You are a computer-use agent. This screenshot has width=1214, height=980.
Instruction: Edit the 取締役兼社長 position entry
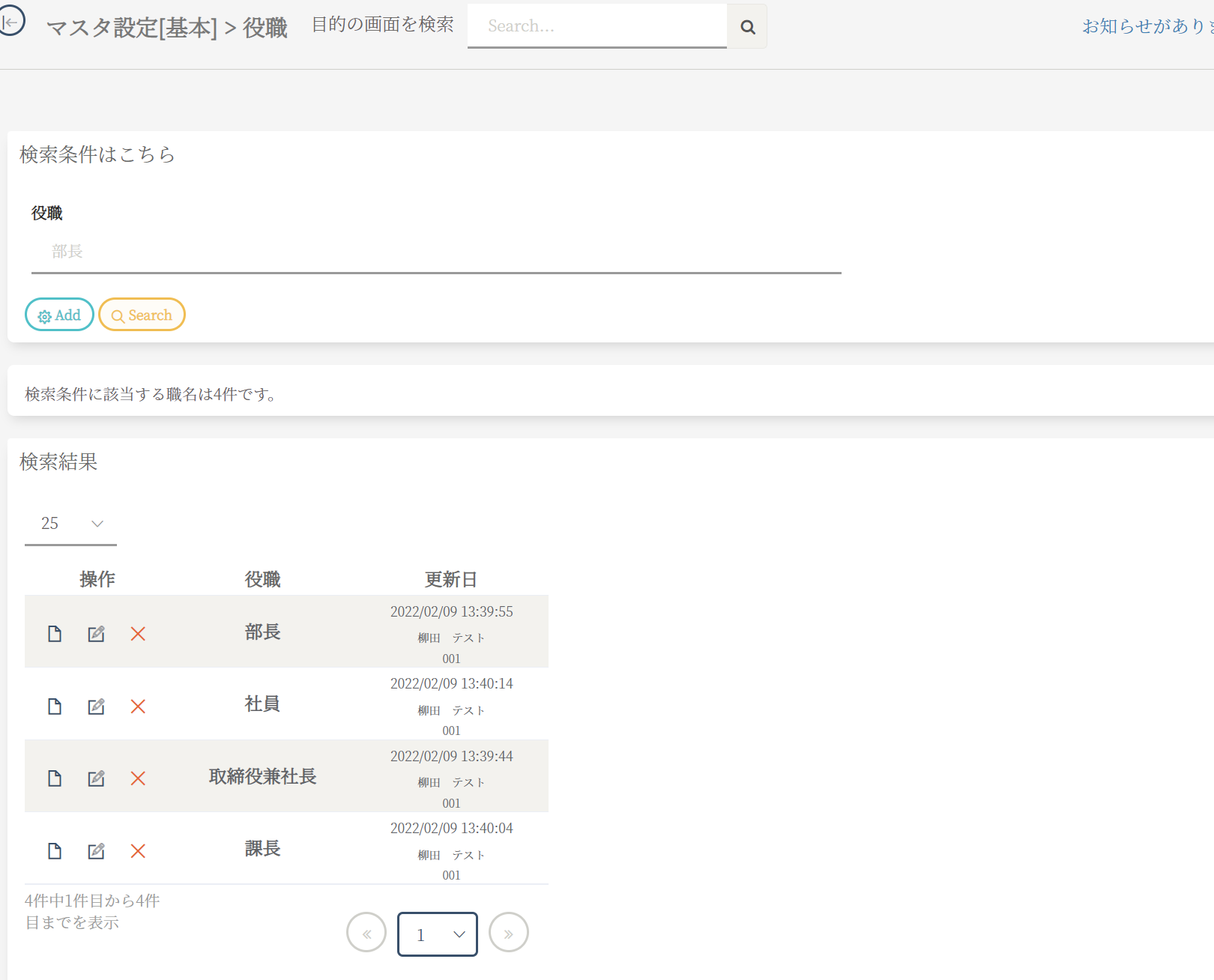point(96,778)
